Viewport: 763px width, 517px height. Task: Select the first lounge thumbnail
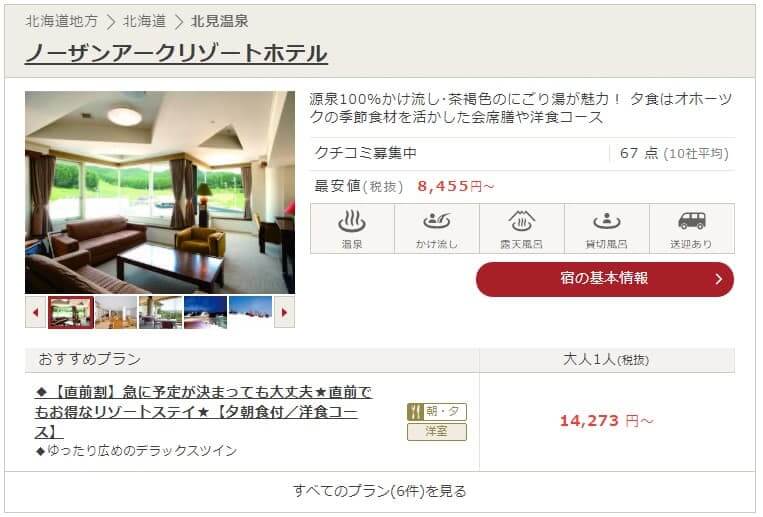[x=71, y=312]
